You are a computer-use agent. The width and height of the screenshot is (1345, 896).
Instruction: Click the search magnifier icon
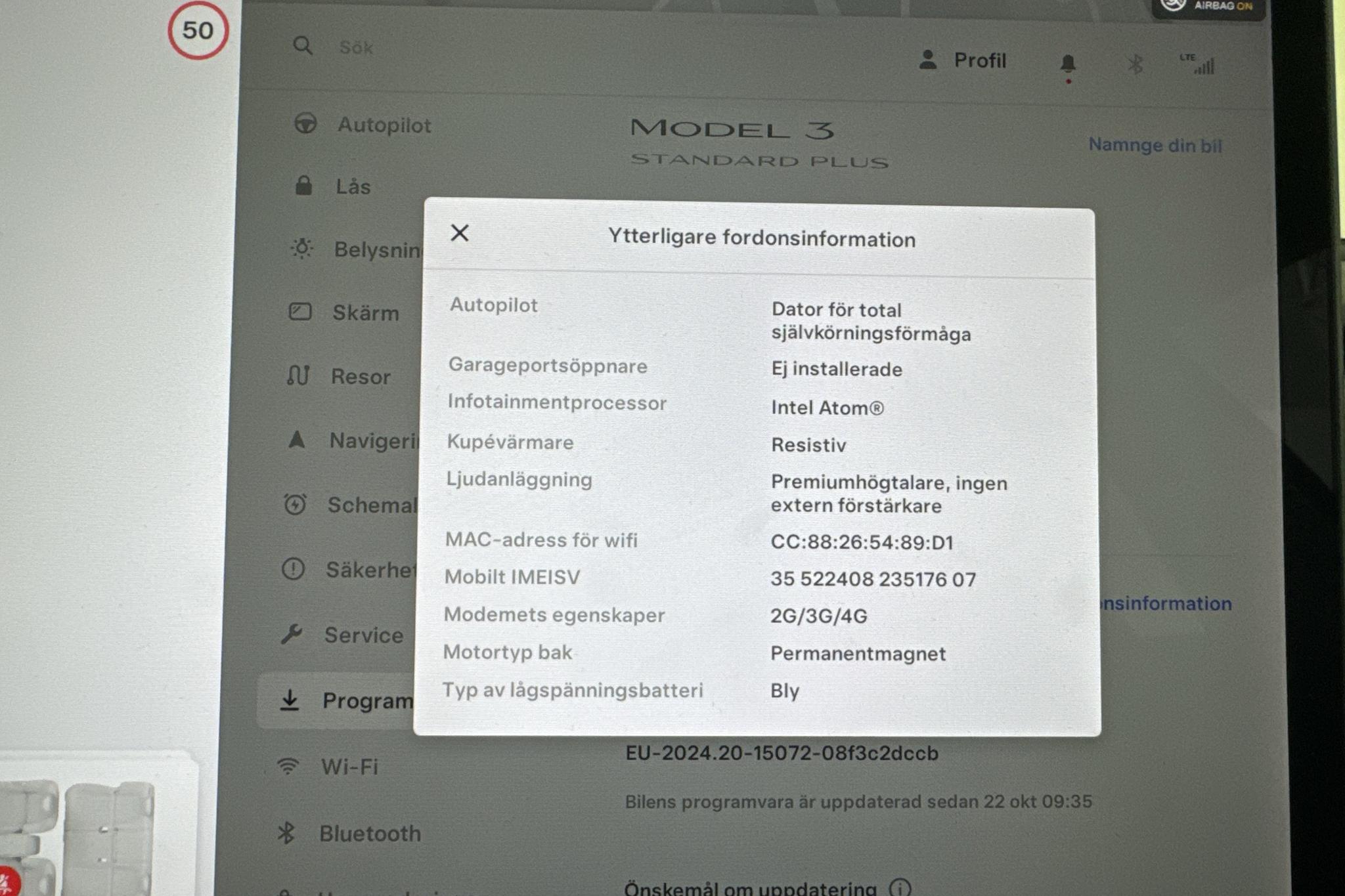[x=303, y=46]
